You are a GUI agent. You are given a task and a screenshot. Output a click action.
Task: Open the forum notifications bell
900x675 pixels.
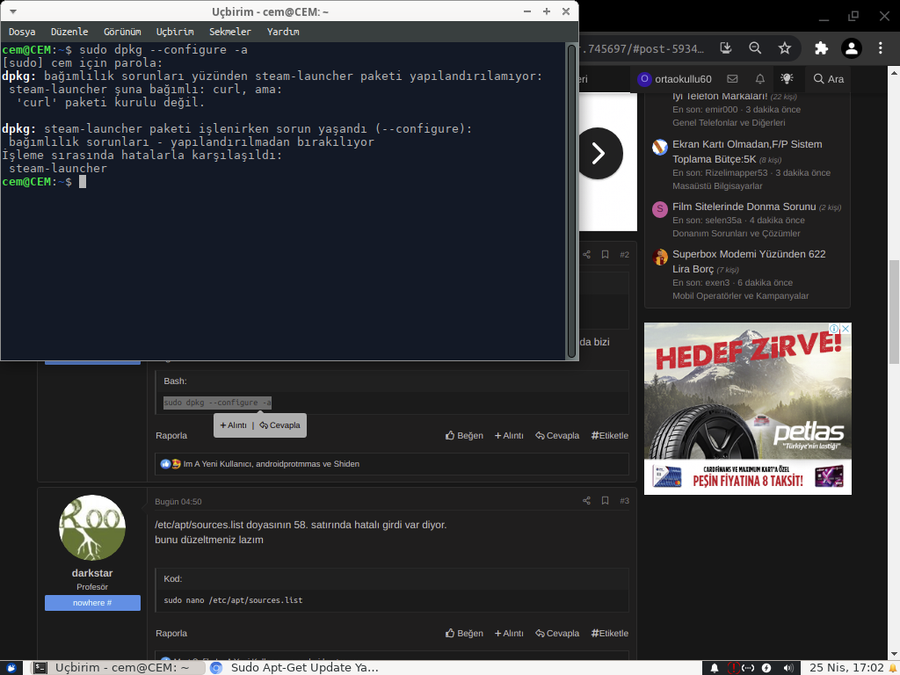(x=760, y=79)
